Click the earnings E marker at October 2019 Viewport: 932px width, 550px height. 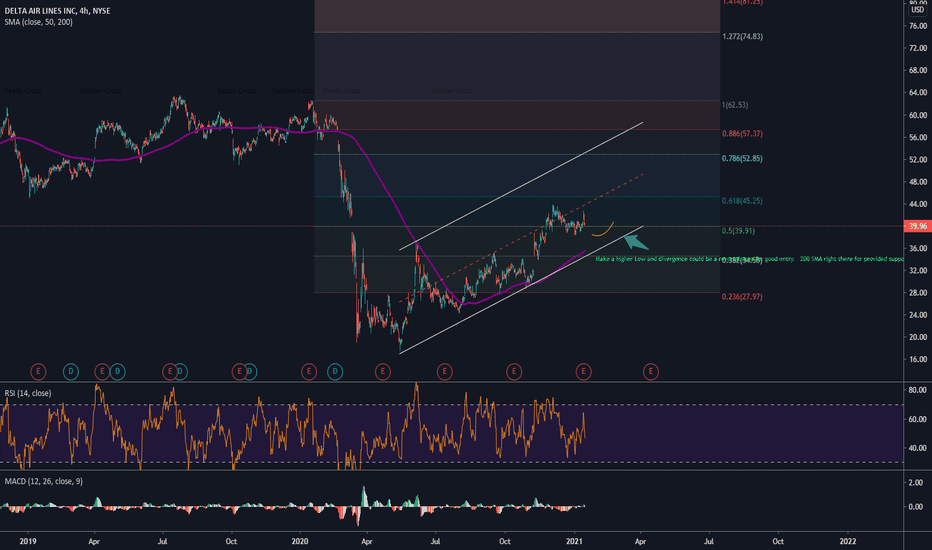pos(239,372)
